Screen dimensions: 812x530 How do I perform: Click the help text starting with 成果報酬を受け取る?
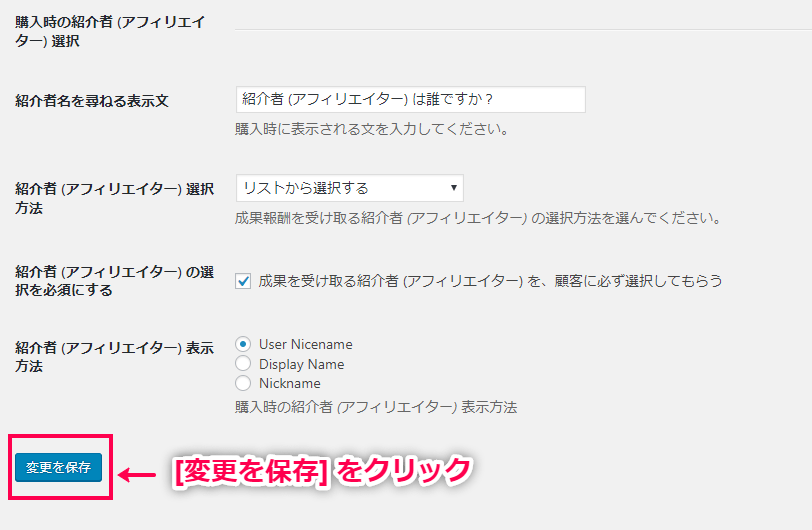coord(478,218)
